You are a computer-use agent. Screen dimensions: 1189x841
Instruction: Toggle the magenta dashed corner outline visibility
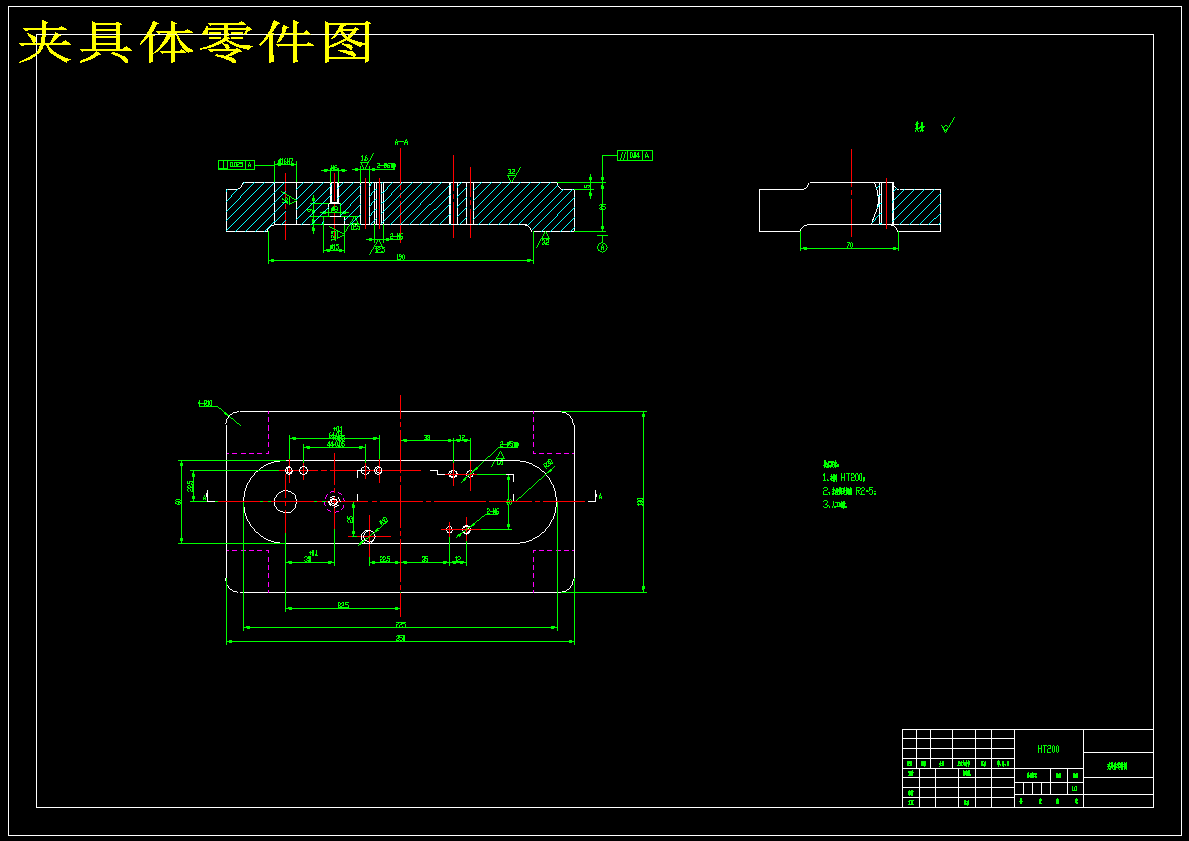[249, 432]
